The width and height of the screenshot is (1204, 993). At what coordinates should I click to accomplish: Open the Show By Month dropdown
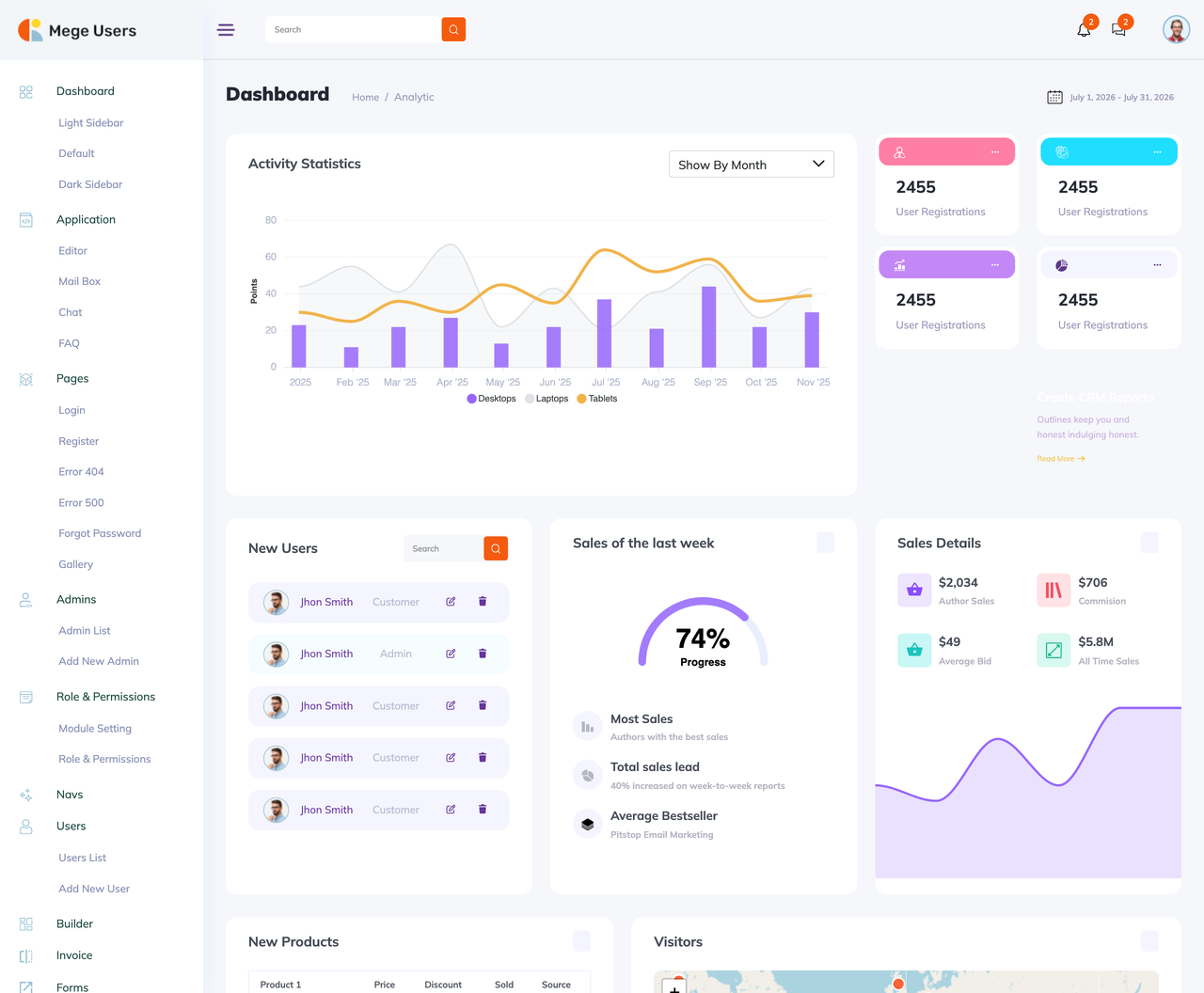click(752, 165)
